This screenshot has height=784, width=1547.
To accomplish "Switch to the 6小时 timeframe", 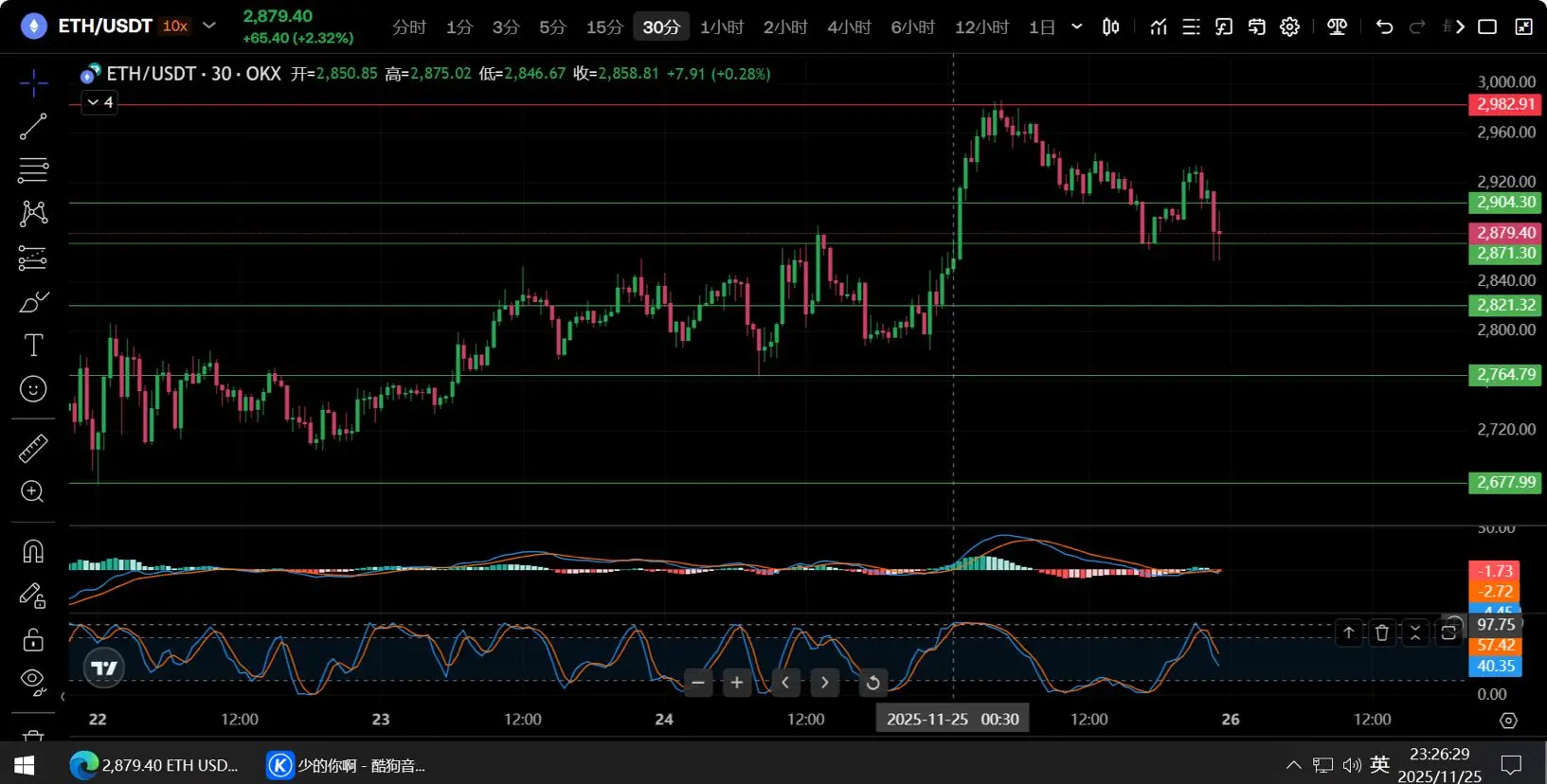I will coord(912,27).
